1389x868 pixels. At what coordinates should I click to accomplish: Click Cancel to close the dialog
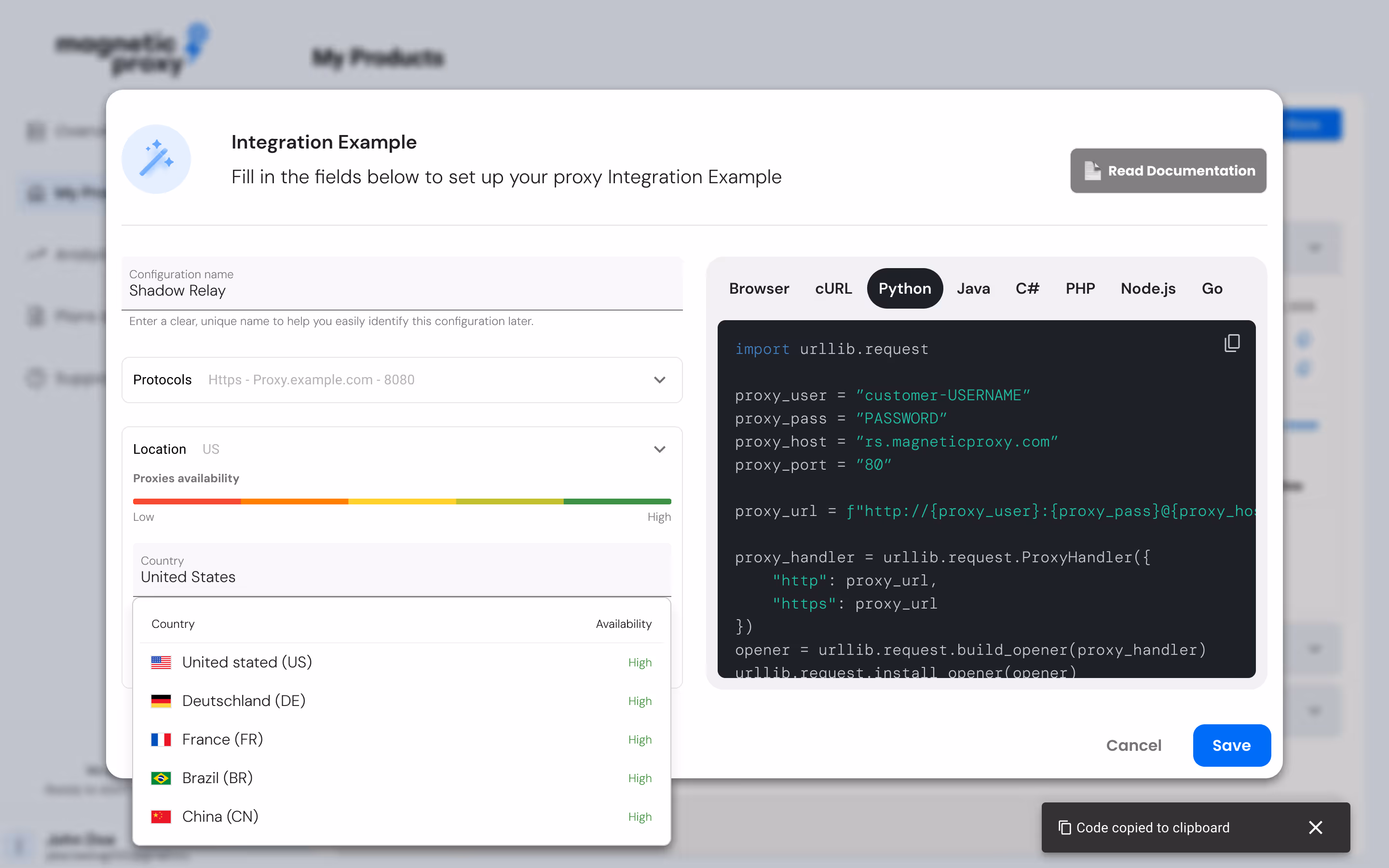(1133, 745)
